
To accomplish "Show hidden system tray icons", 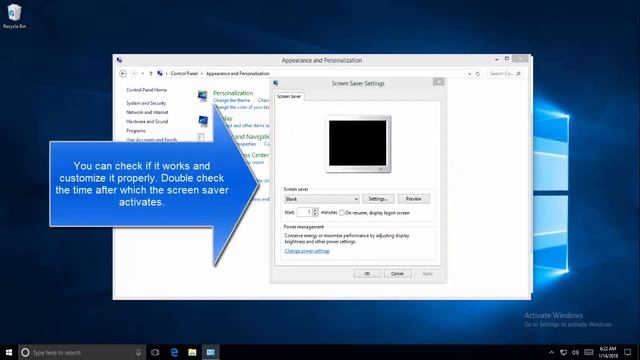I will click(551, 352).
